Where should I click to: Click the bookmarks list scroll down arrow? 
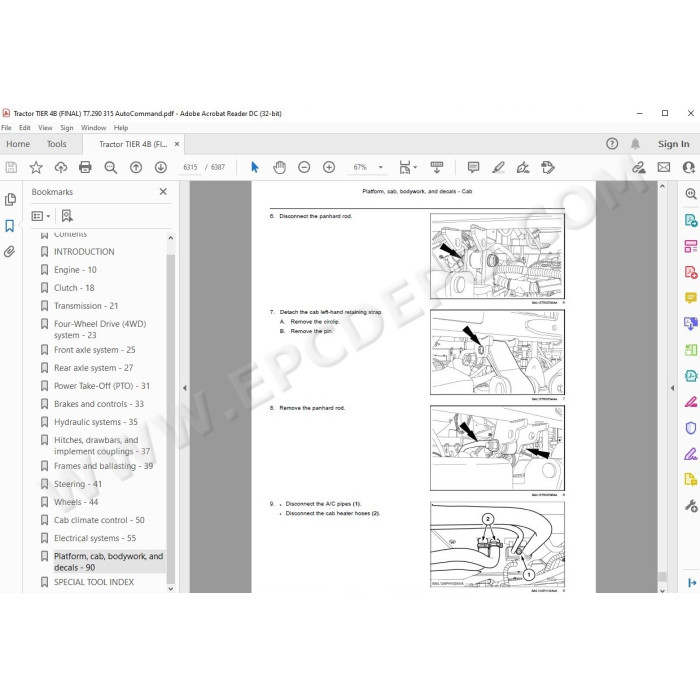(x=171, y=588)
